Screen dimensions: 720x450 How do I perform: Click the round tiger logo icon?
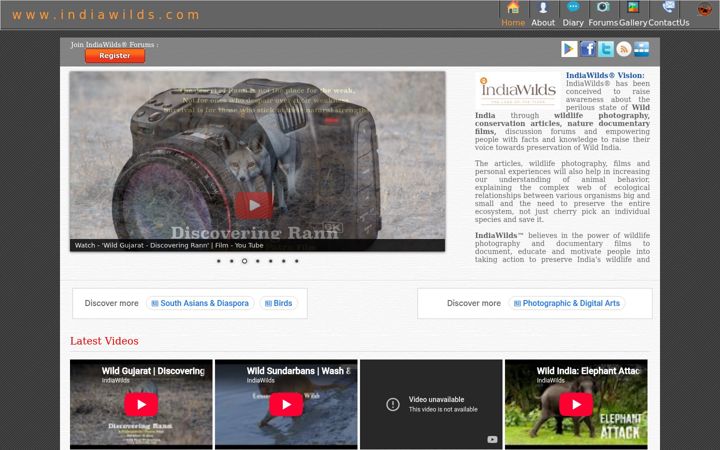click(x=704, y=9)
